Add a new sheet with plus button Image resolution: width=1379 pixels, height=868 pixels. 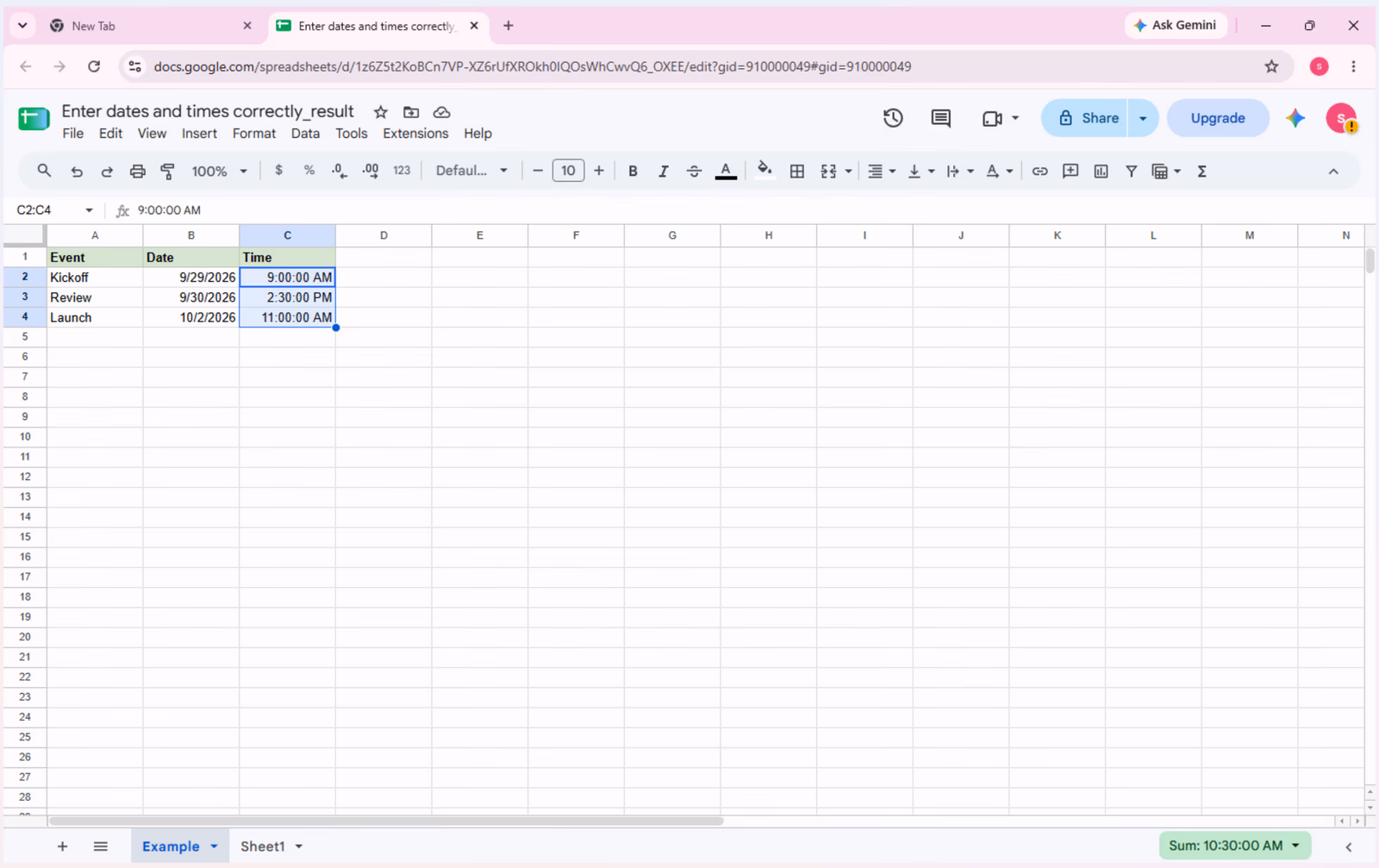[x=62, y=846]
